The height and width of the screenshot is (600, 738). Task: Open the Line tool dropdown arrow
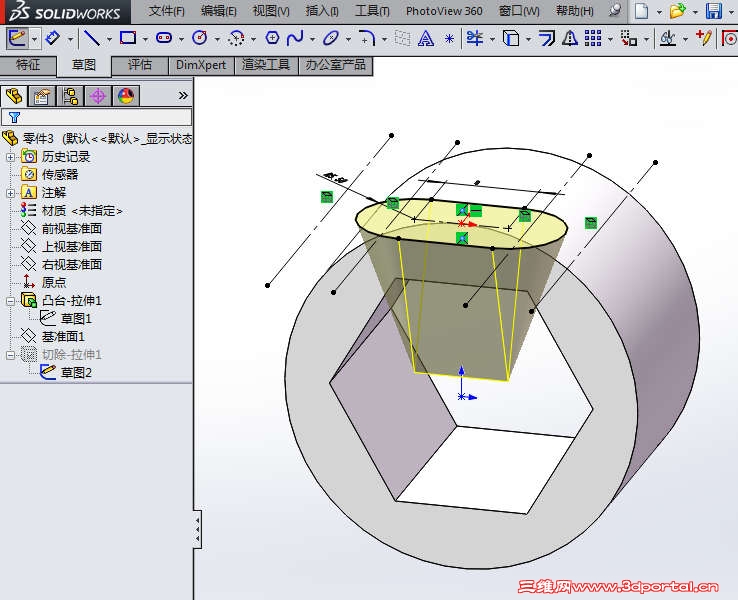coord(109,39)
